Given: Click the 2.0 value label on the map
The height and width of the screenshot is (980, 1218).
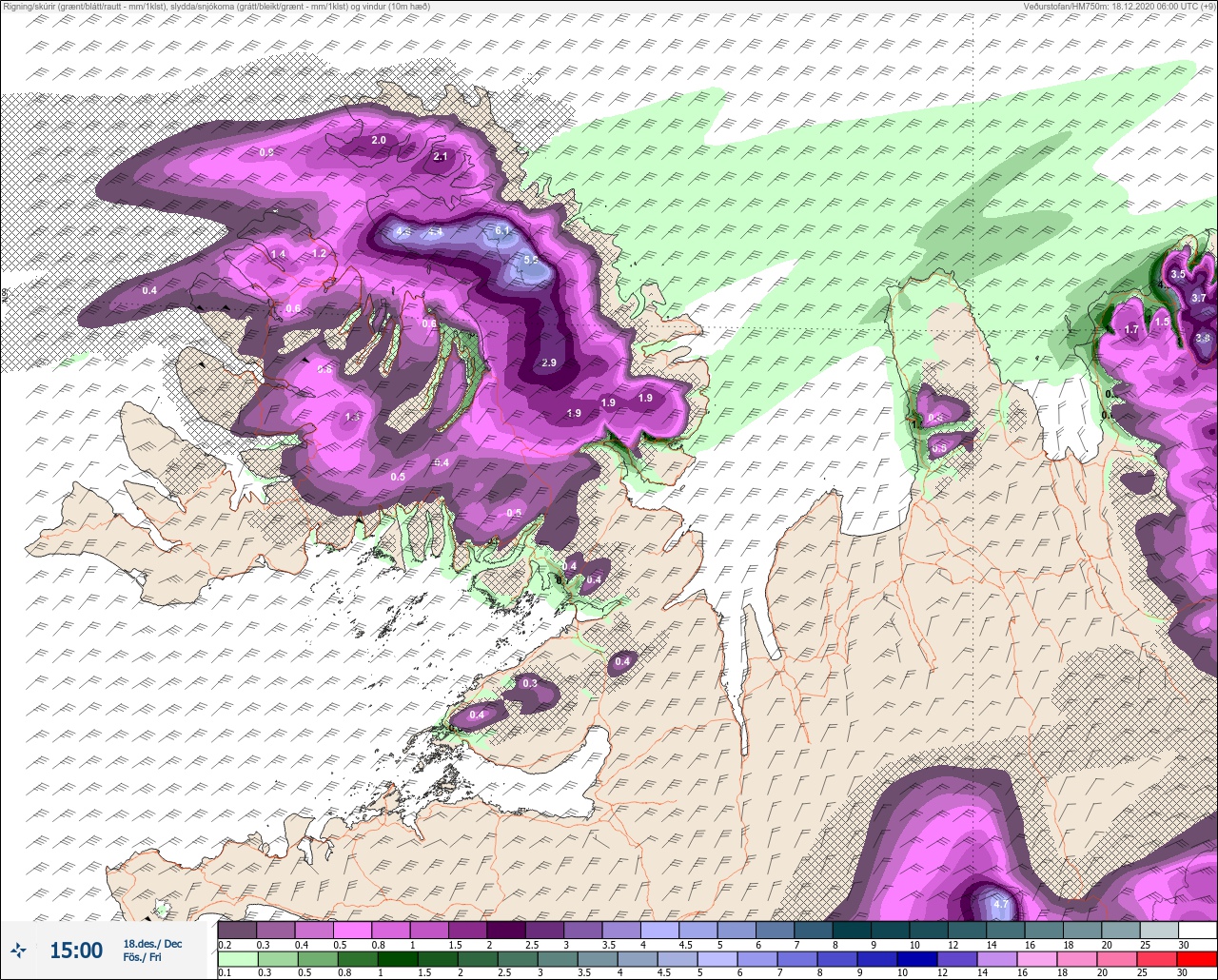Looking at the screenshot, I should coord(379,140).
